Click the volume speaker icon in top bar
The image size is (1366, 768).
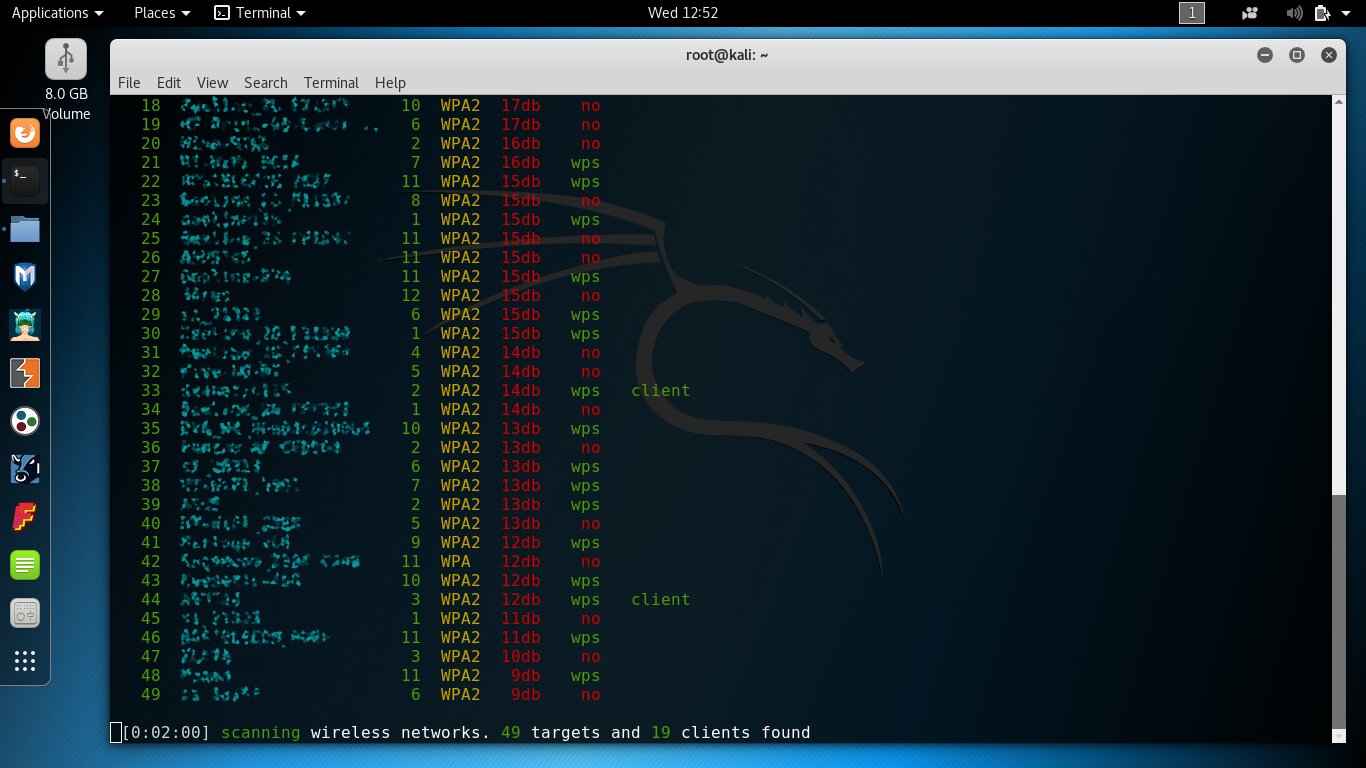(x=1294, y=13)
